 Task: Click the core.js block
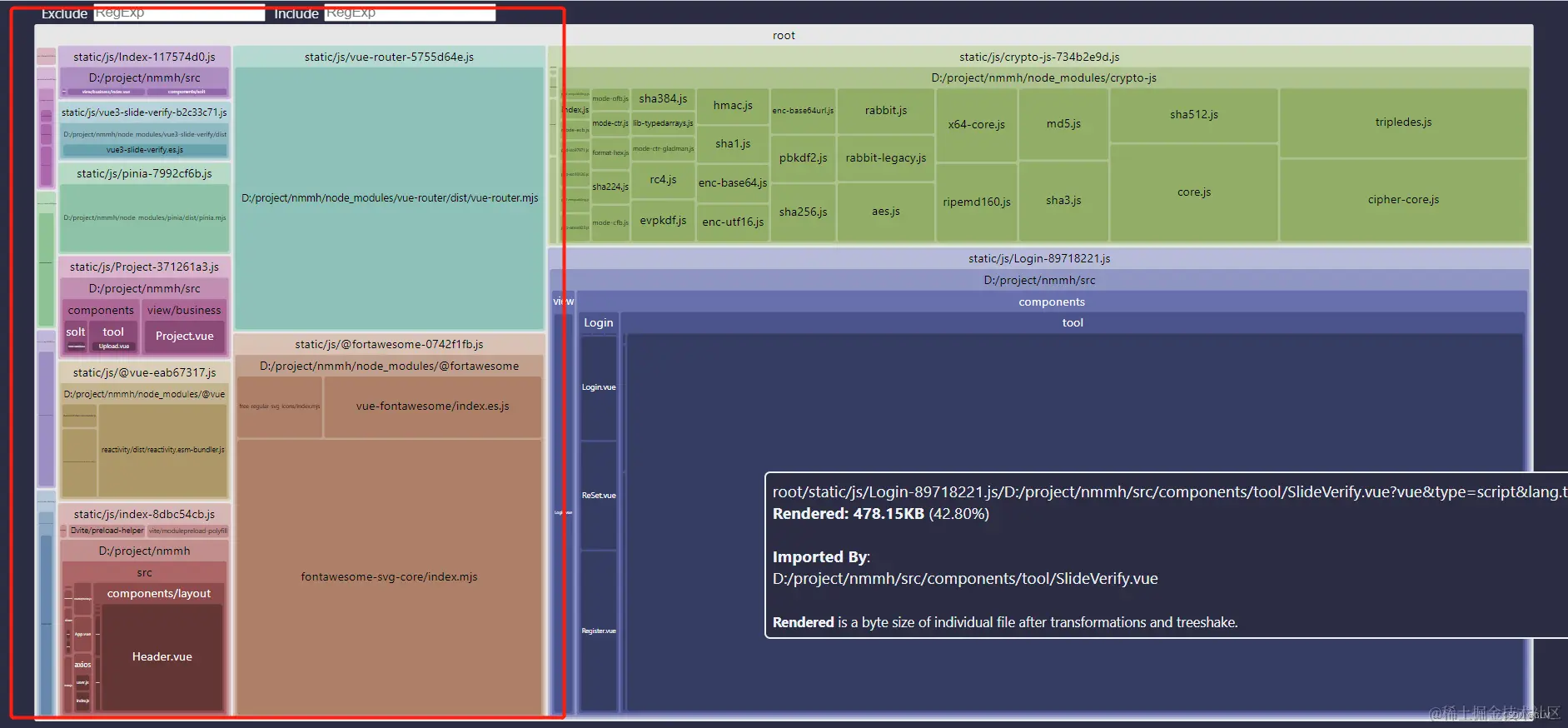click(1193, 192)
